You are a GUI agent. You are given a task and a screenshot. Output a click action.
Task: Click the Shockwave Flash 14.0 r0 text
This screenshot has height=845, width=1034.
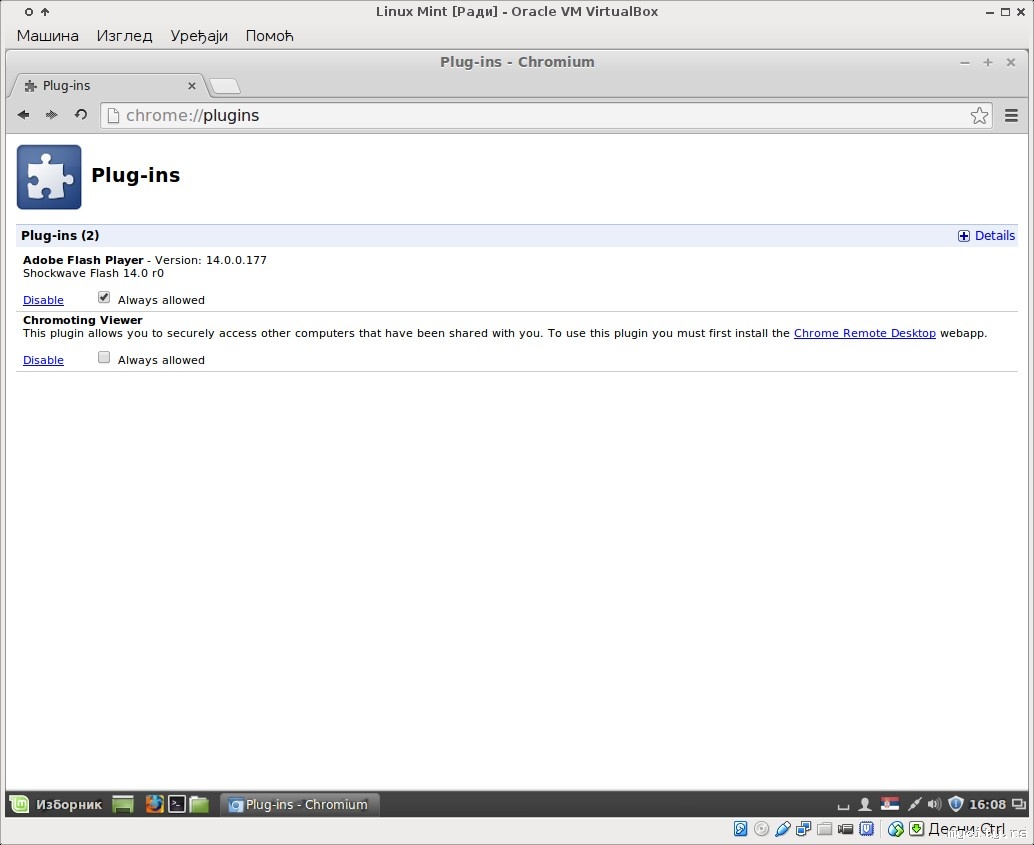pos(93,273)
